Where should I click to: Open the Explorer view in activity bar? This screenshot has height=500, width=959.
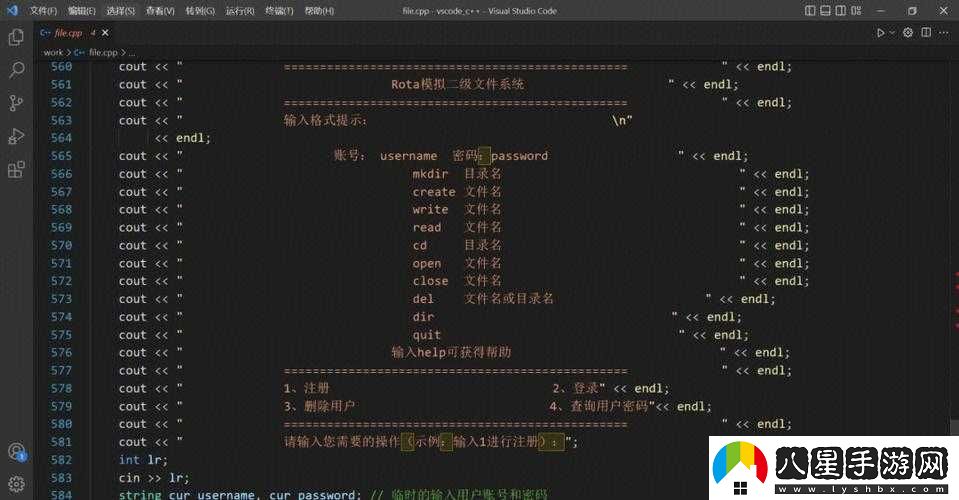[x=16, y=37]
